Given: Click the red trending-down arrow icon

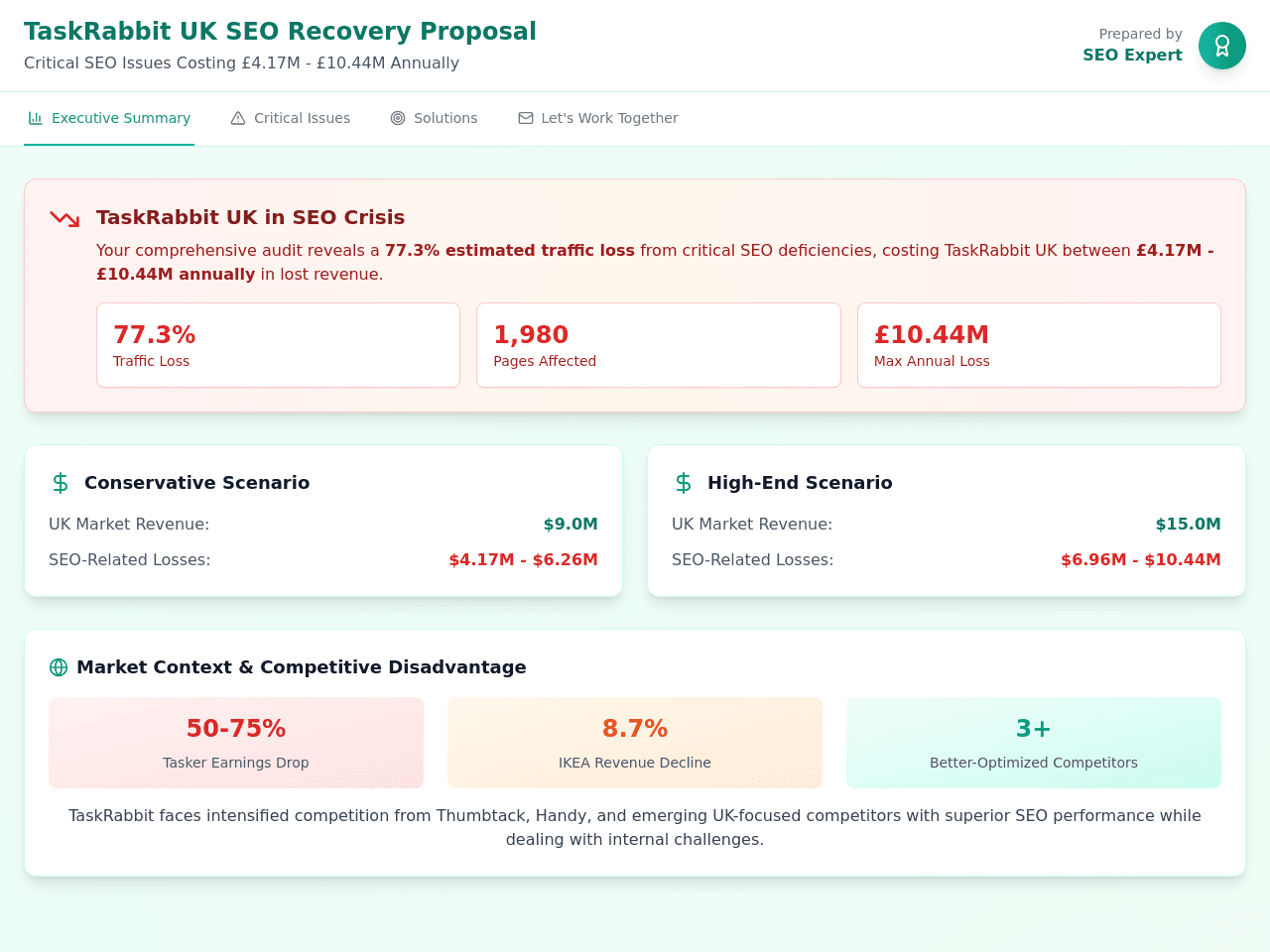Looking at the screenshot, I should tap(64, 218).
